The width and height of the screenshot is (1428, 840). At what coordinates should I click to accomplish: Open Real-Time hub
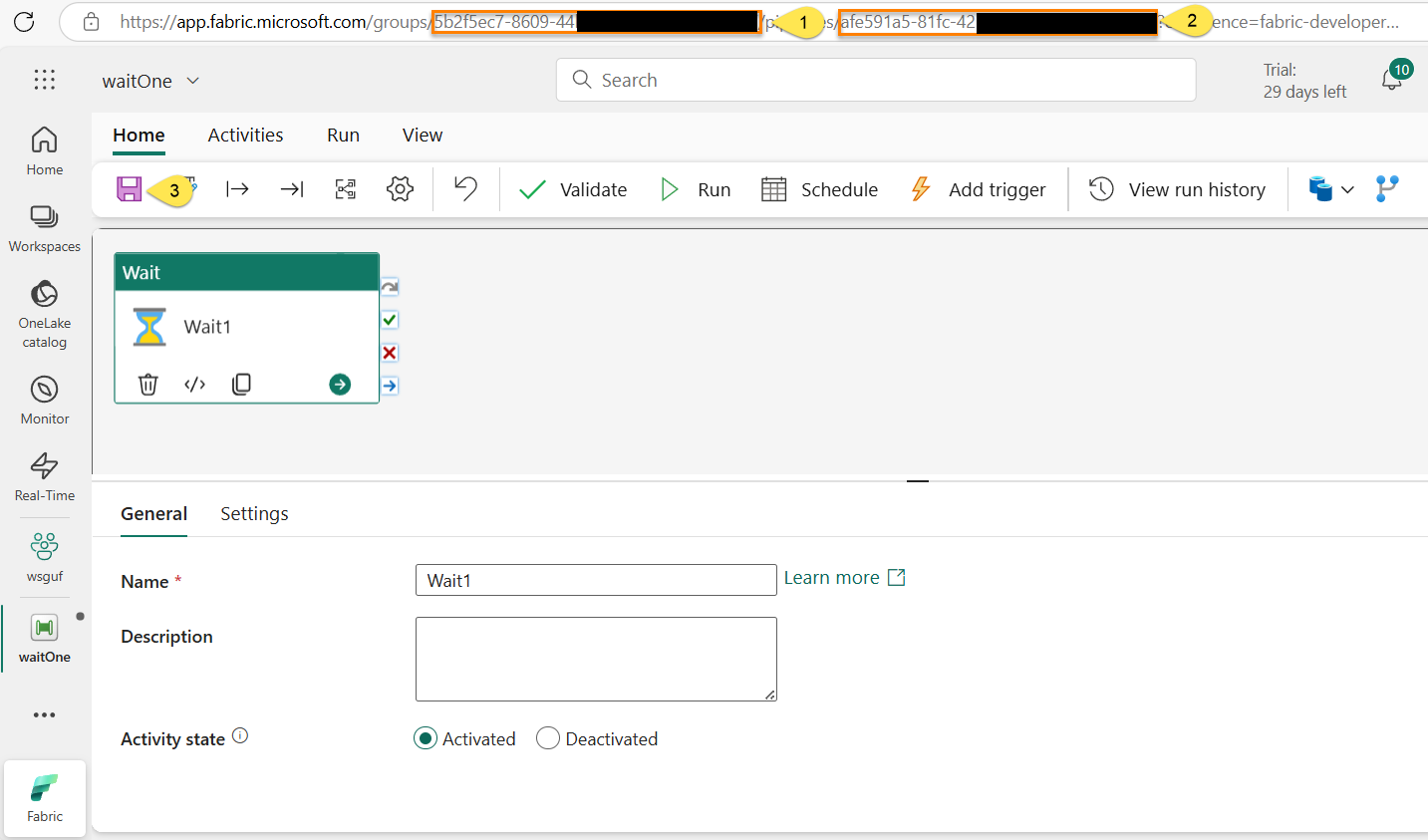[x=45, y=476]
